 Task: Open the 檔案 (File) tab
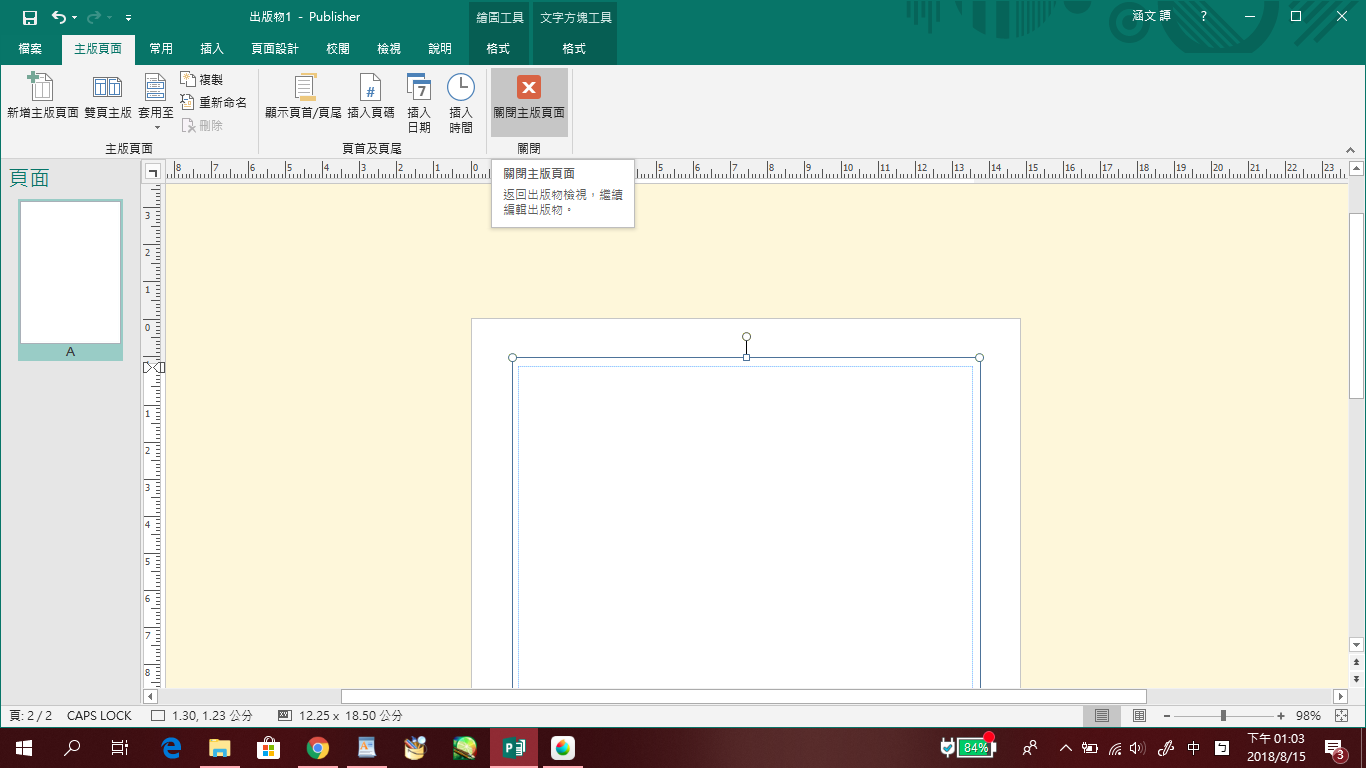30,49
